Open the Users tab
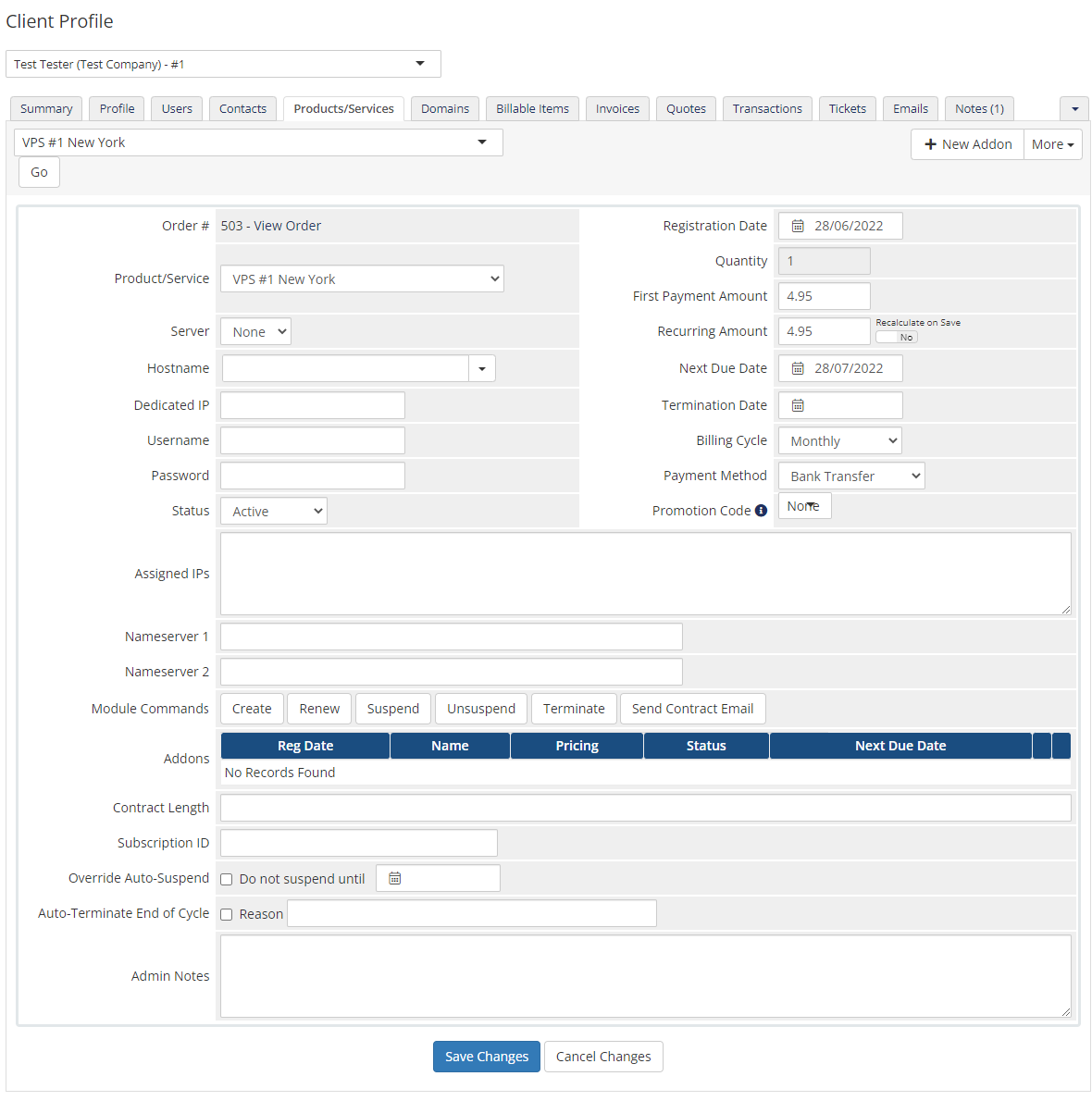1092x1101 pixels. coord(177,109)
